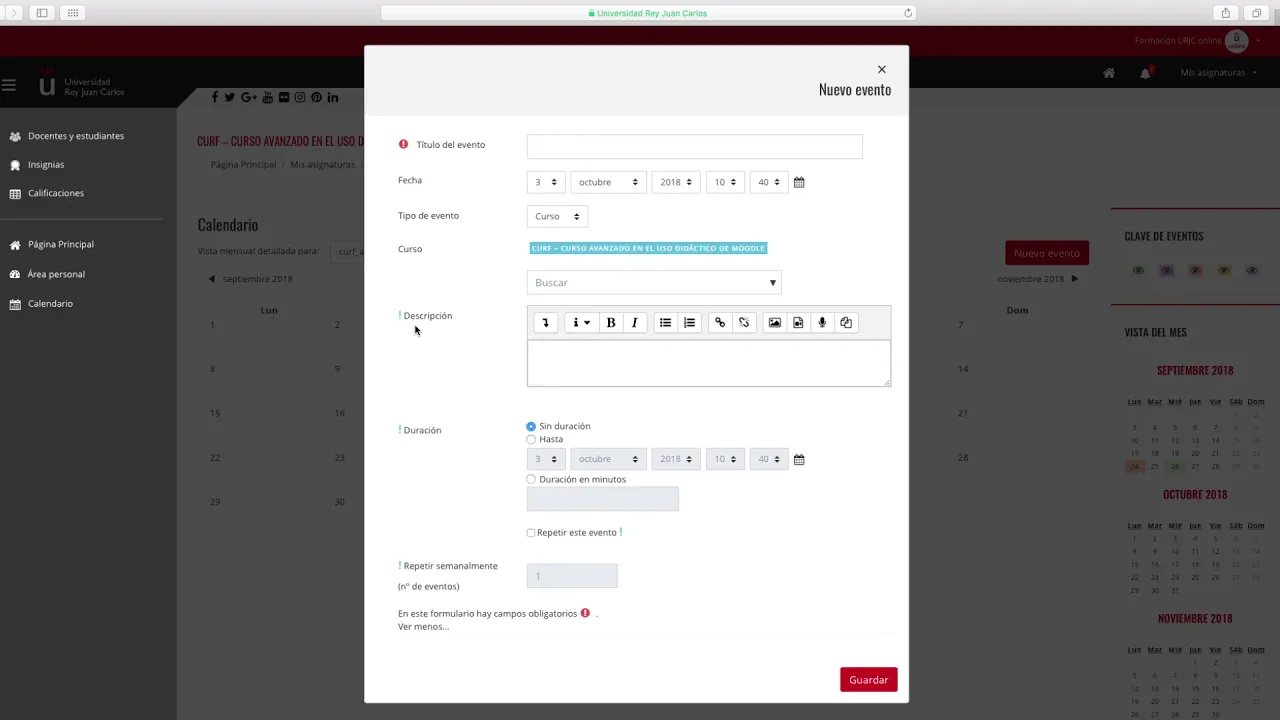Image resolution: width=1280 pixels, height=720 pixels.
Task: Go to Página Principal in sidebar
Action: 61,245
